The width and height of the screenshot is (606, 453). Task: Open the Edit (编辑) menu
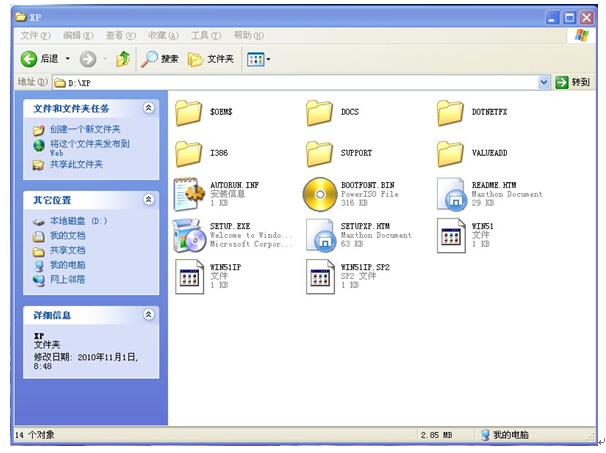[x=78, y=36]
